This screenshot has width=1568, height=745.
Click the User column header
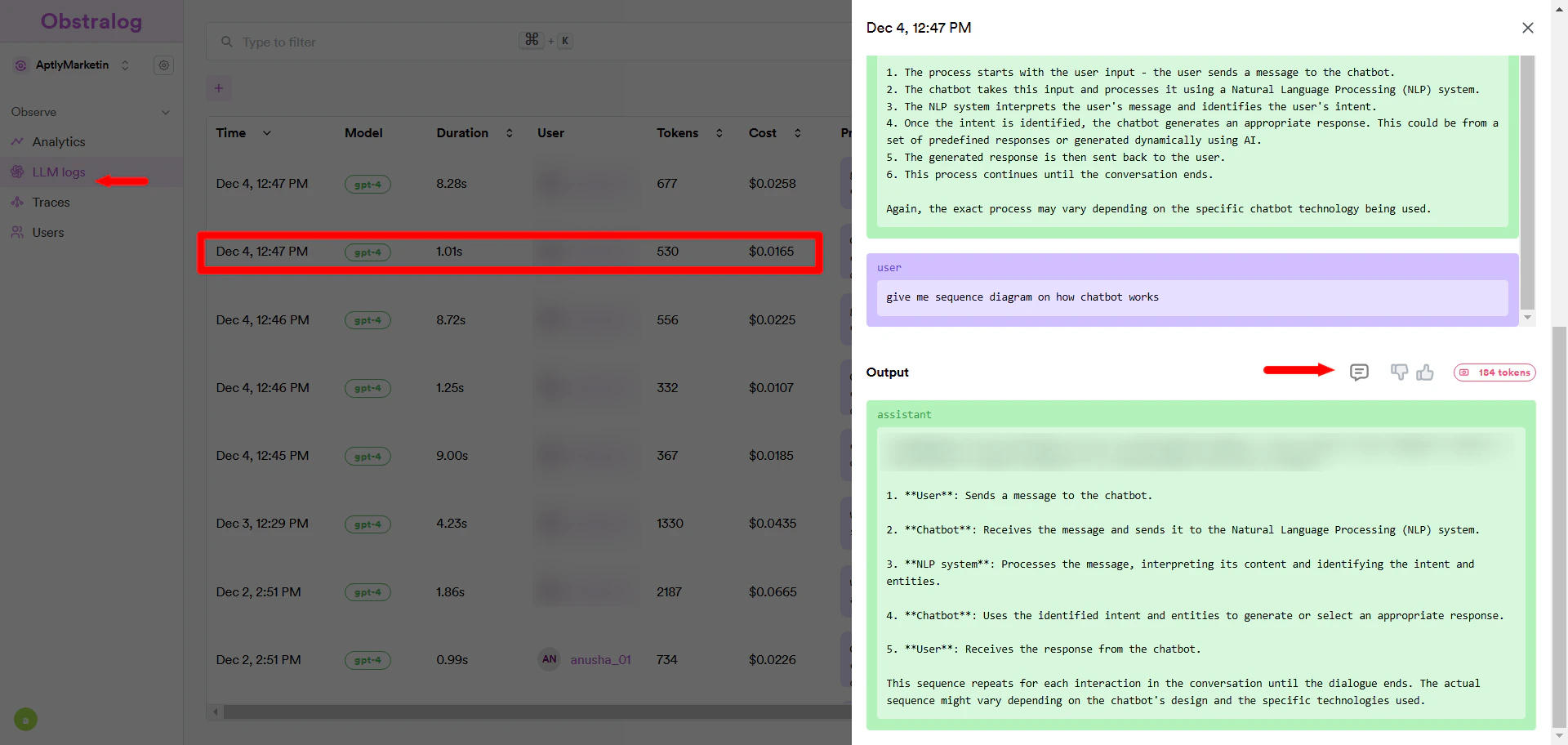click(550, 133)
